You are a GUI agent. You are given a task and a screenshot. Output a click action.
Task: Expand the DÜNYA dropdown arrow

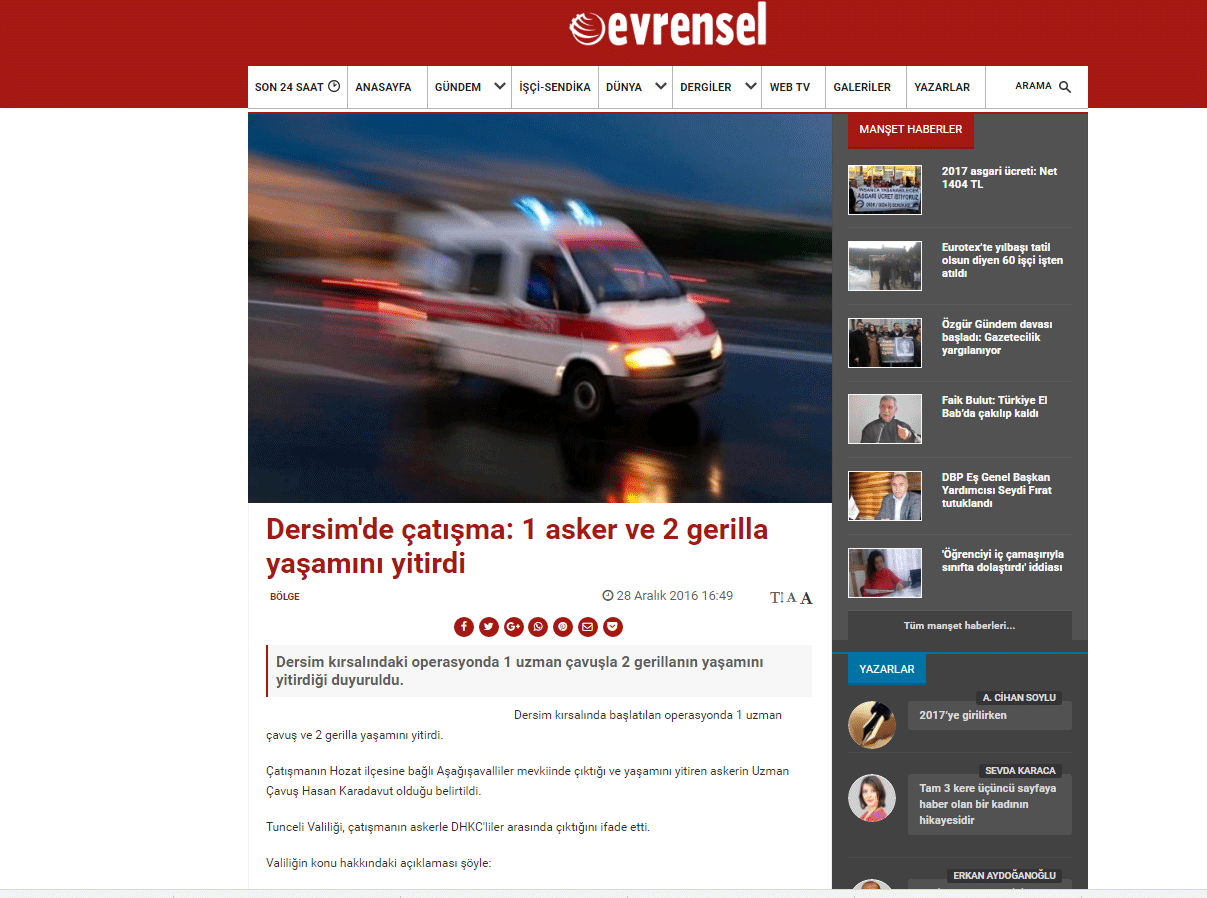660,87
